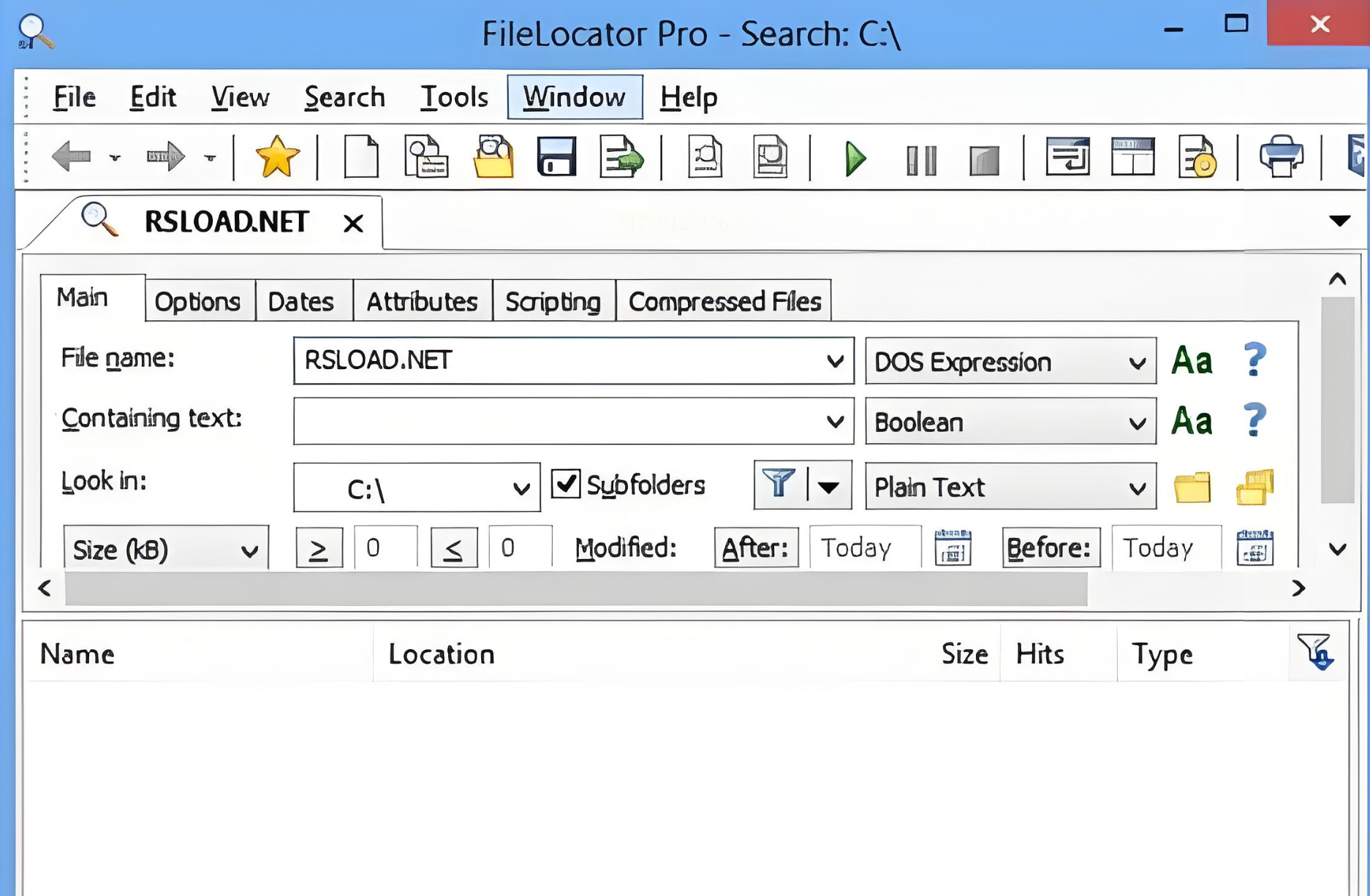Uncheck the Subfolders checkbox
The image size is (1370, 896).
[x=566, y=485]
